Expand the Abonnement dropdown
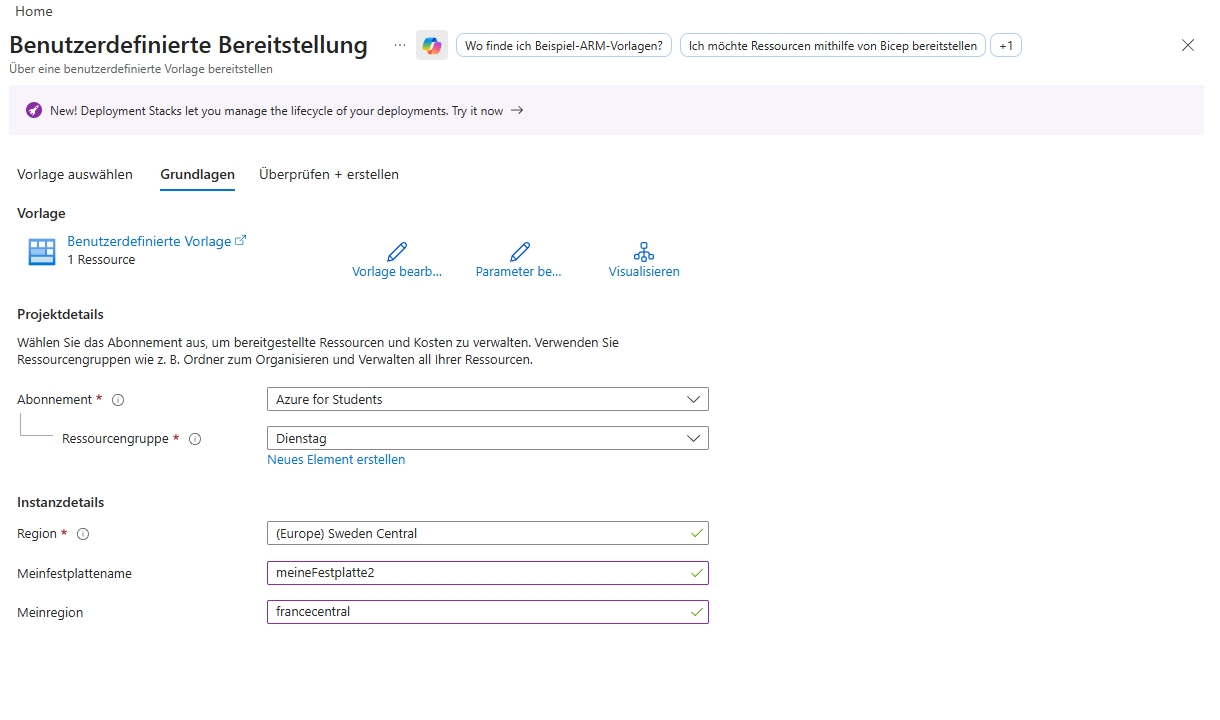The width and height of the screenshot is (1220, 720). [487, 399]
